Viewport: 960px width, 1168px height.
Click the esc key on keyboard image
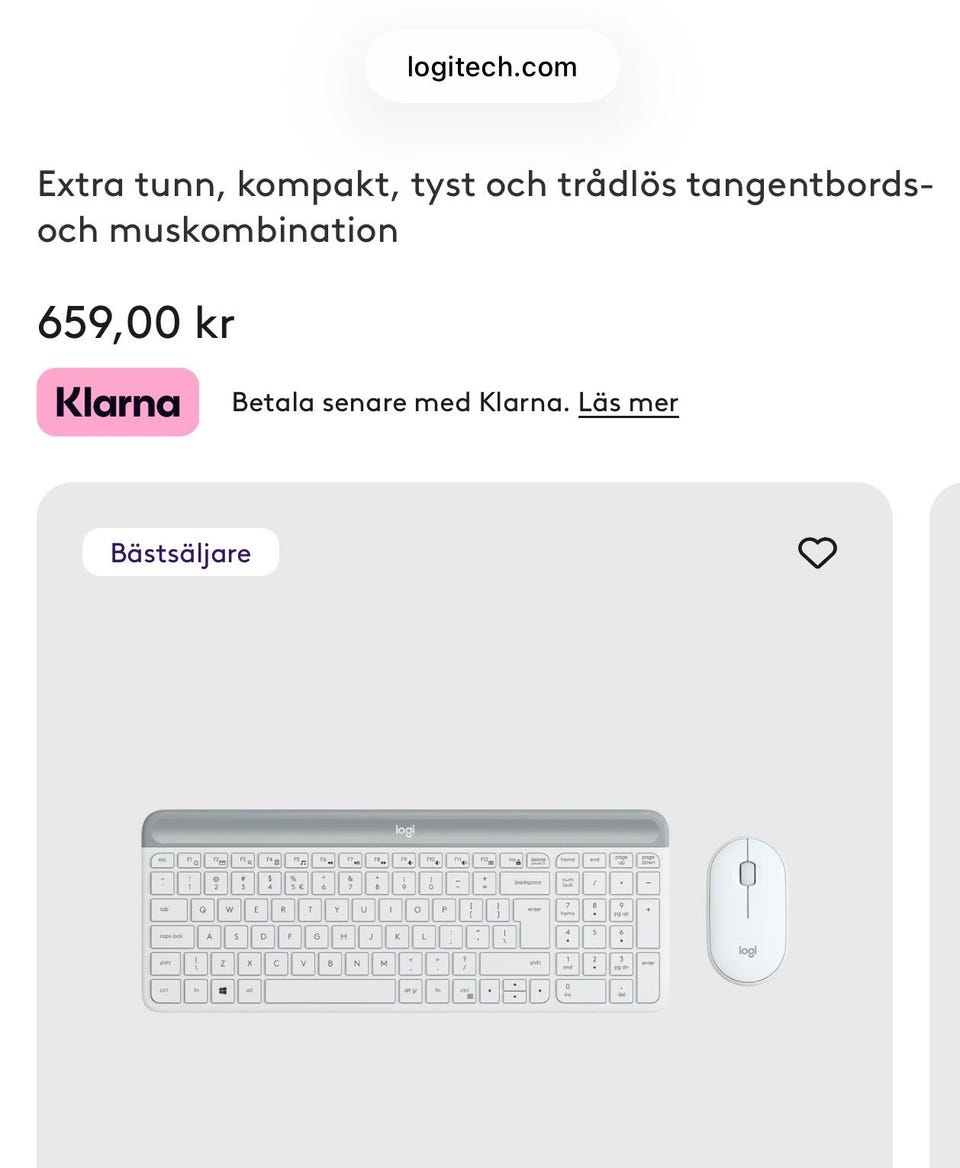pyautogui.click(x=162, y=859)
